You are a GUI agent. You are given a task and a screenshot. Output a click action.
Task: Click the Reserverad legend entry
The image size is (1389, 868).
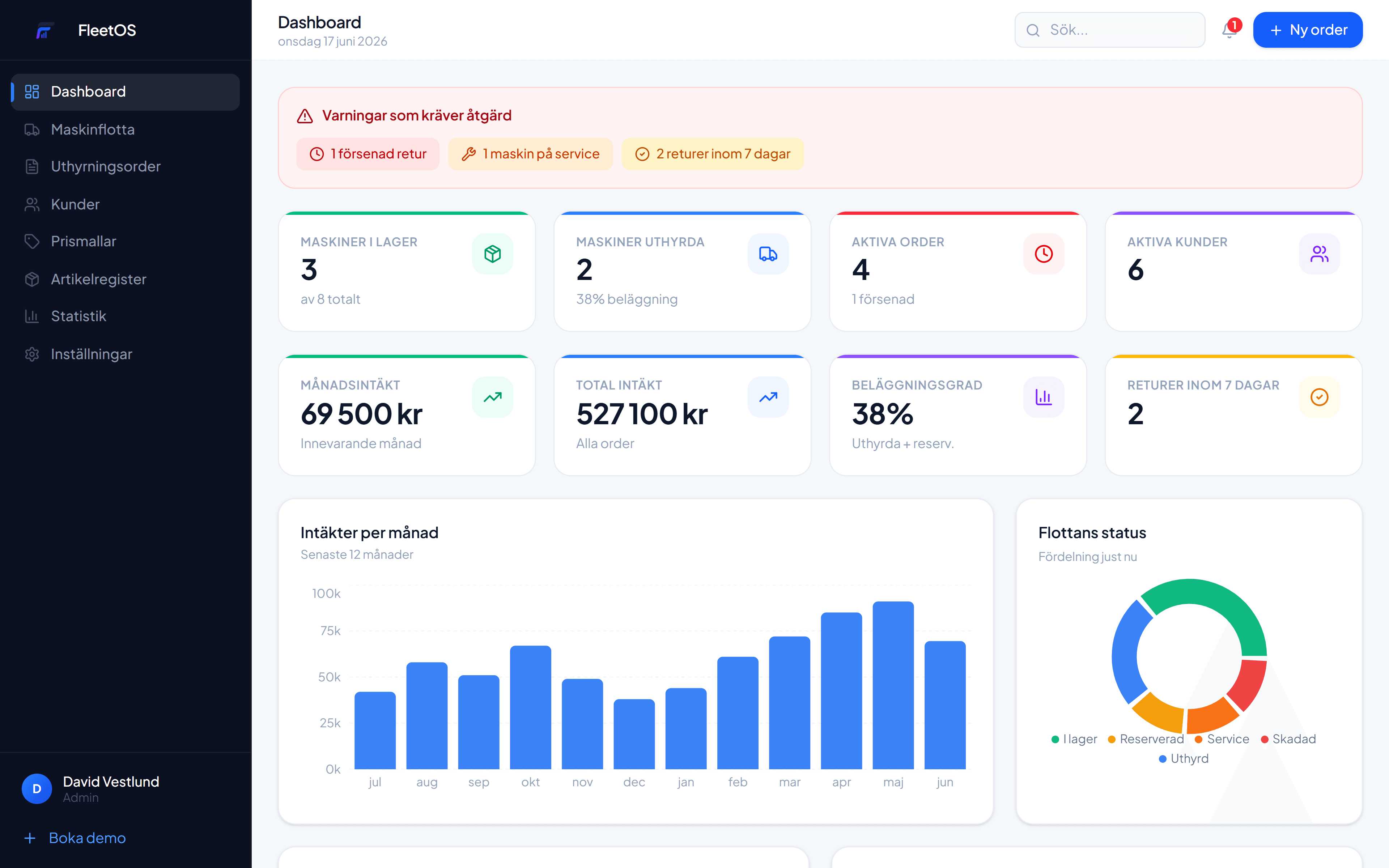point(1146,739)
